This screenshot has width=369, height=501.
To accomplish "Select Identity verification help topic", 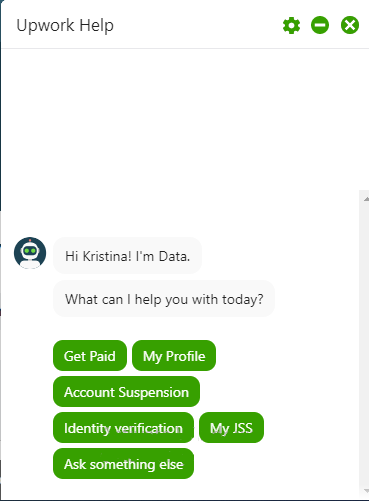I will click(123, 428).
